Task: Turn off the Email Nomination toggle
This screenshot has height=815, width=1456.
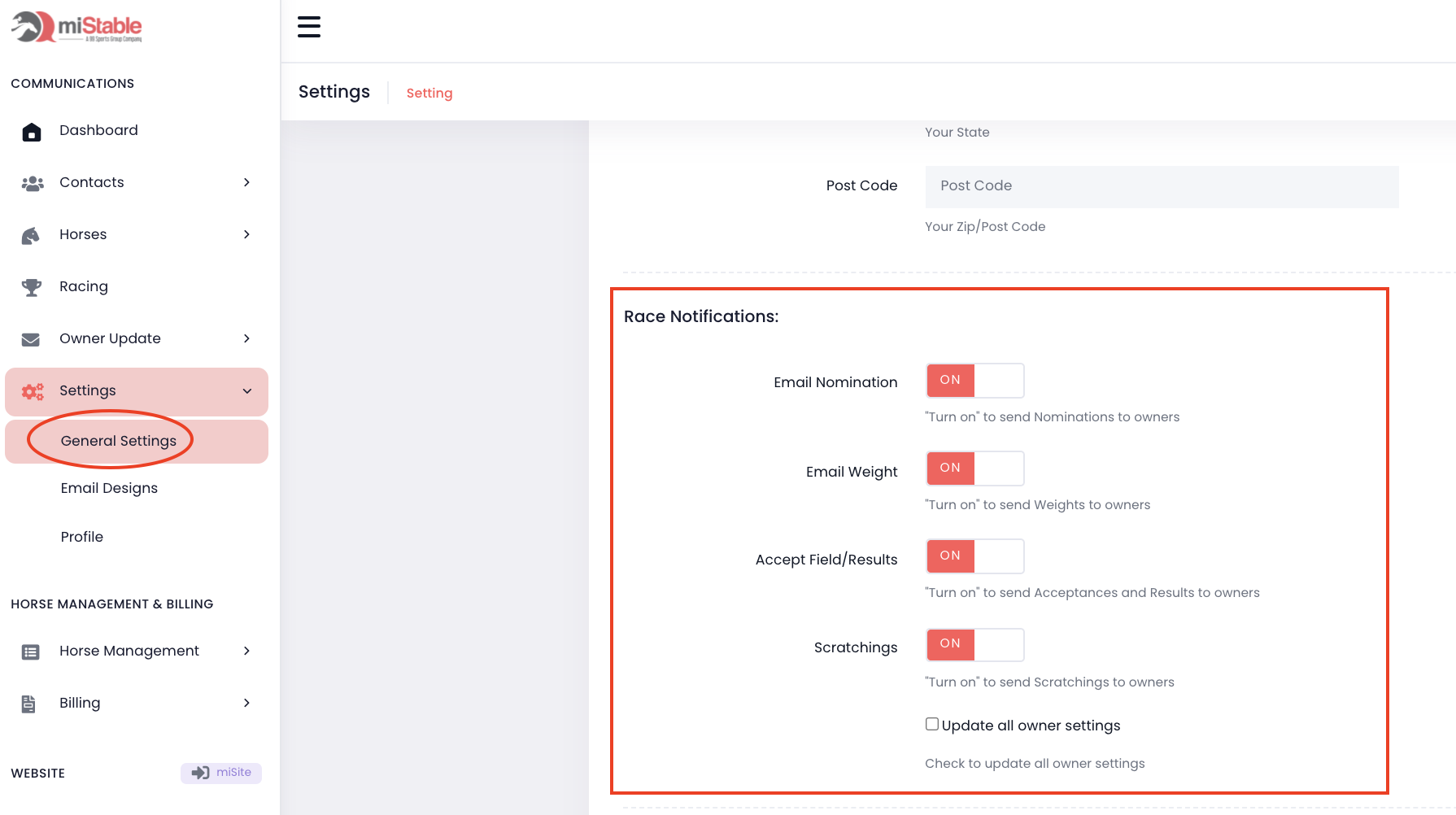Action: 974,381
